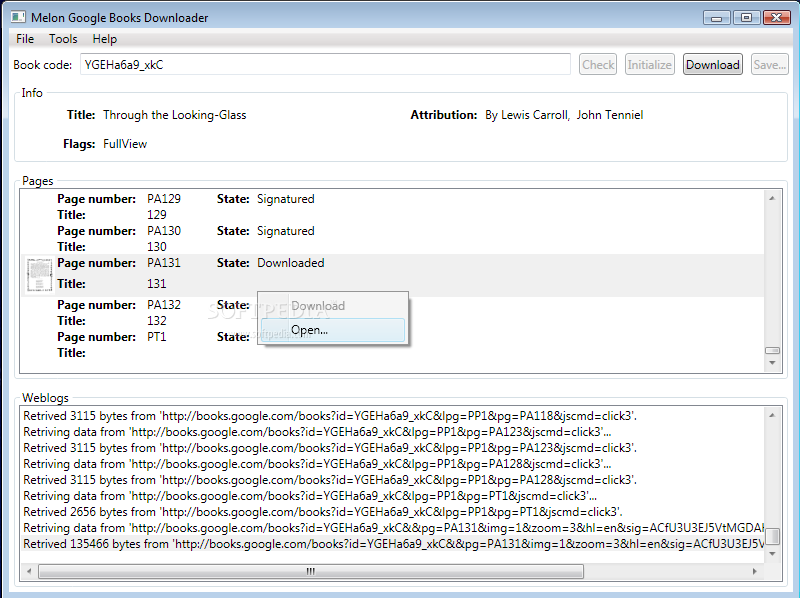
Task: Click Weblogs vertical scroll up arrow
Action: pos(772,415)
